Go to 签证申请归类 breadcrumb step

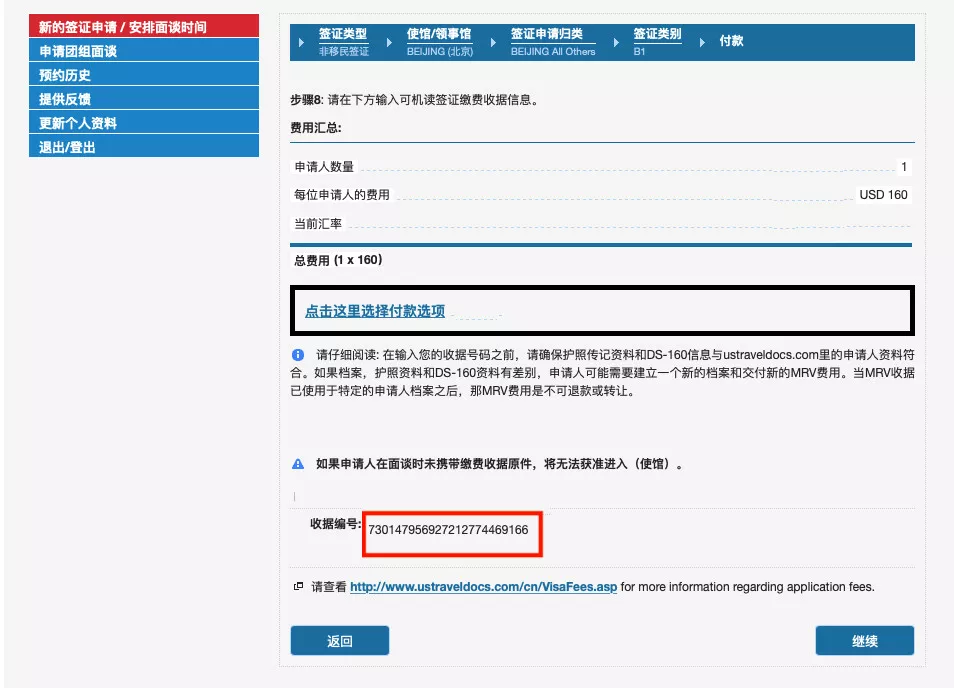click(546, 34)
